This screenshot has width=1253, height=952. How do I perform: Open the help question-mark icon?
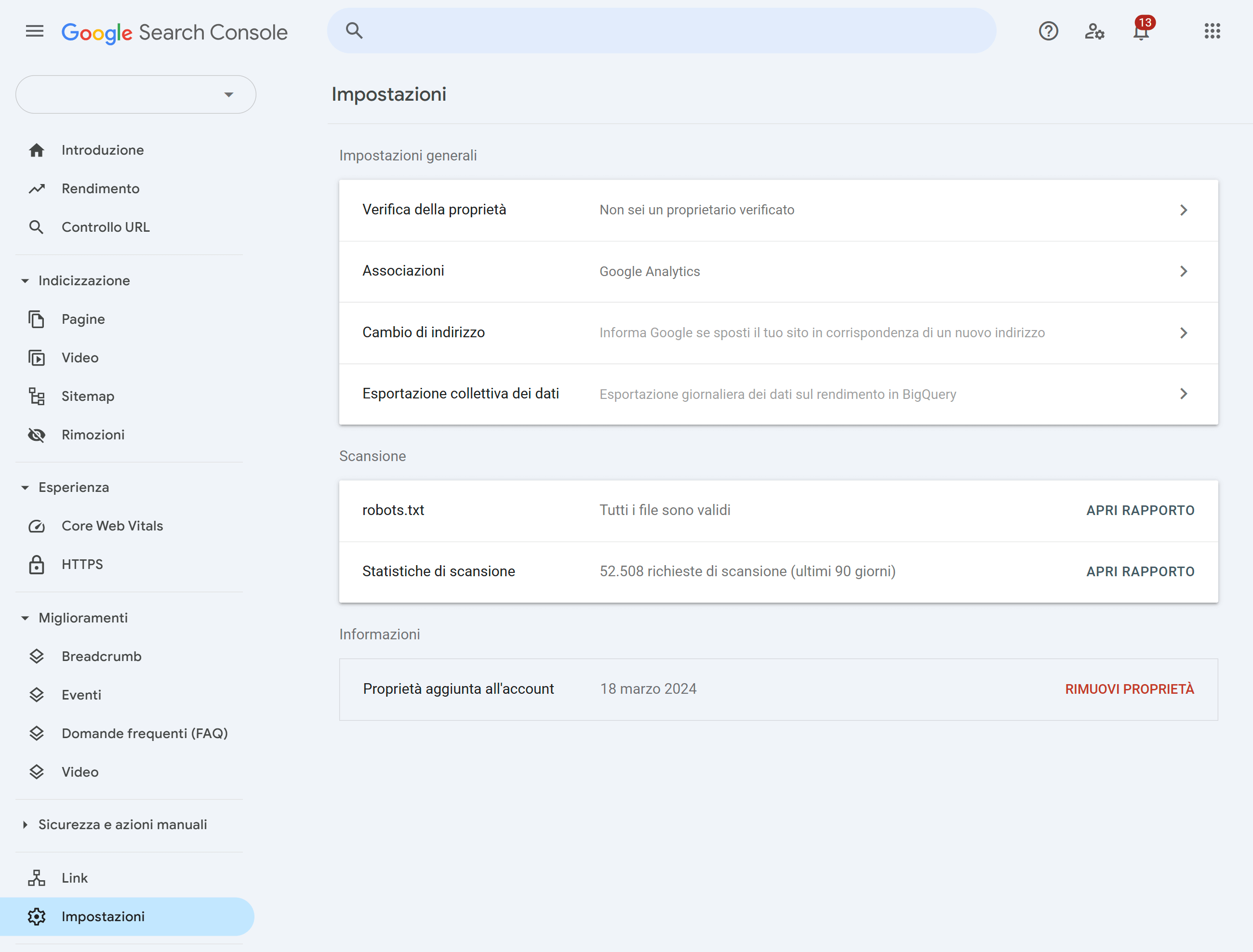[1048, 31]
